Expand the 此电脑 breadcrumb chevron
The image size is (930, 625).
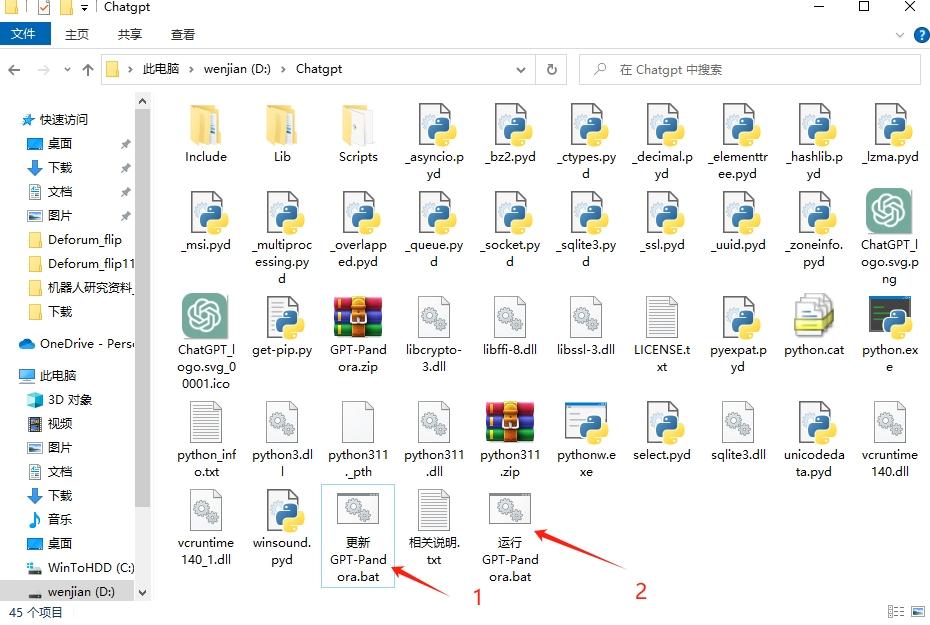coord(191,69)
